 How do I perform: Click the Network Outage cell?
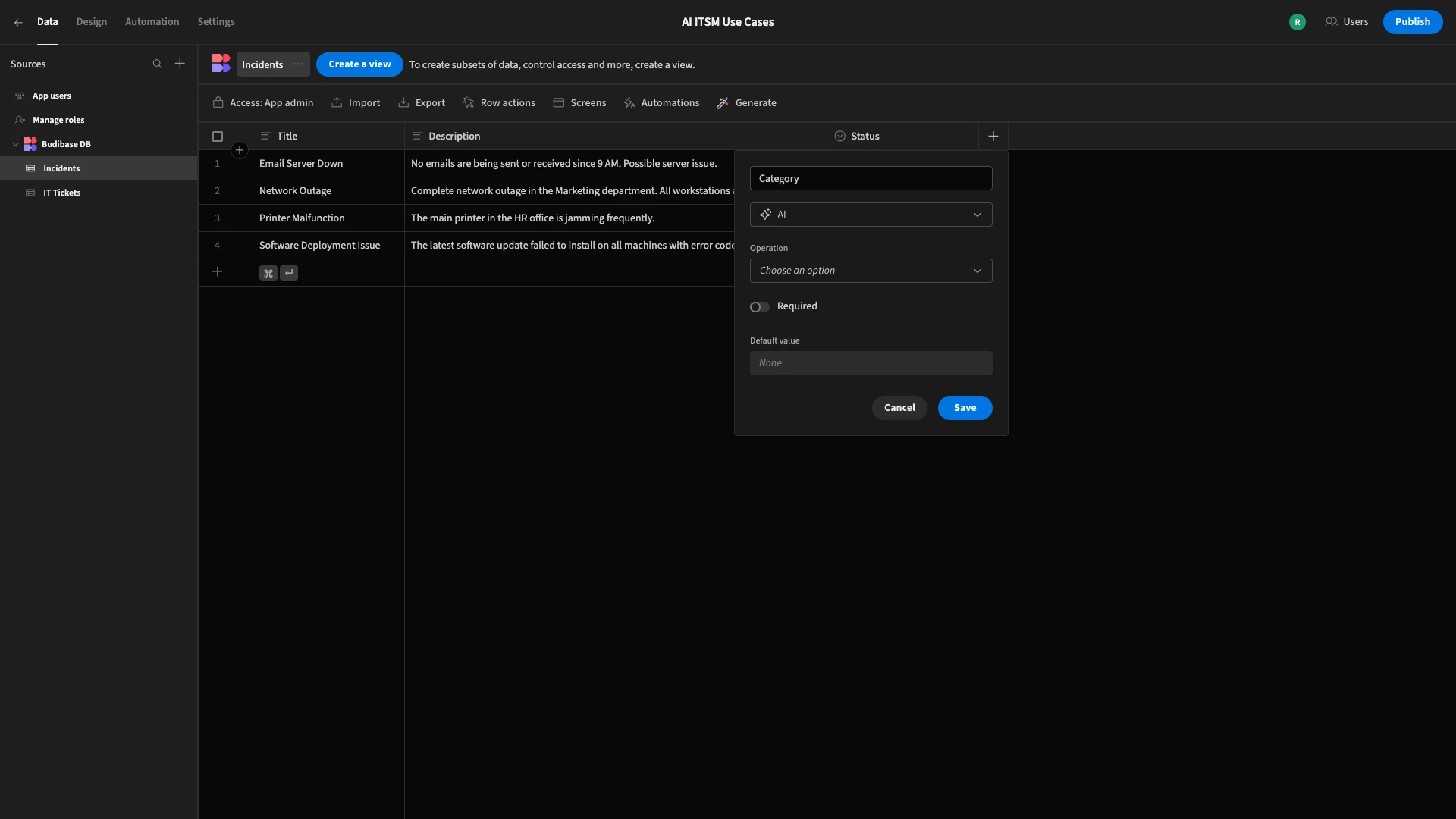click(328, 191)
